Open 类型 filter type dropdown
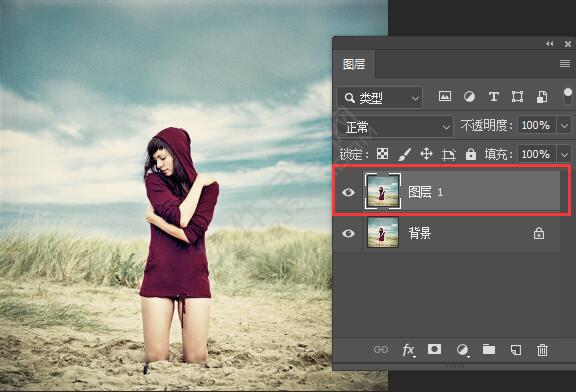This screenshot has height=392, width=576. pos(379,98)
